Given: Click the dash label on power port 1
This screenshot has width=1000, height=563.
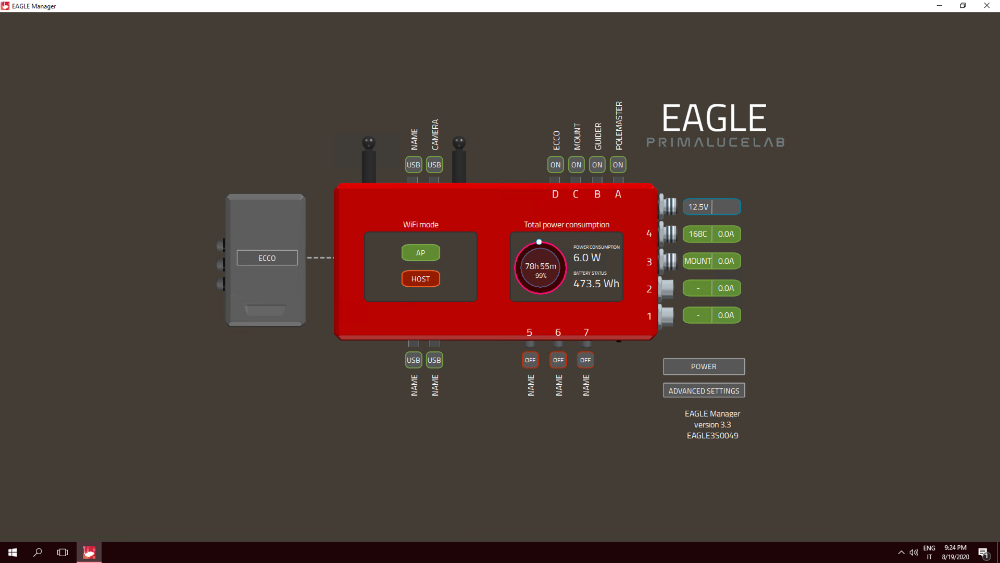Looking at the screenshot, I should click(x=698, y=316).
